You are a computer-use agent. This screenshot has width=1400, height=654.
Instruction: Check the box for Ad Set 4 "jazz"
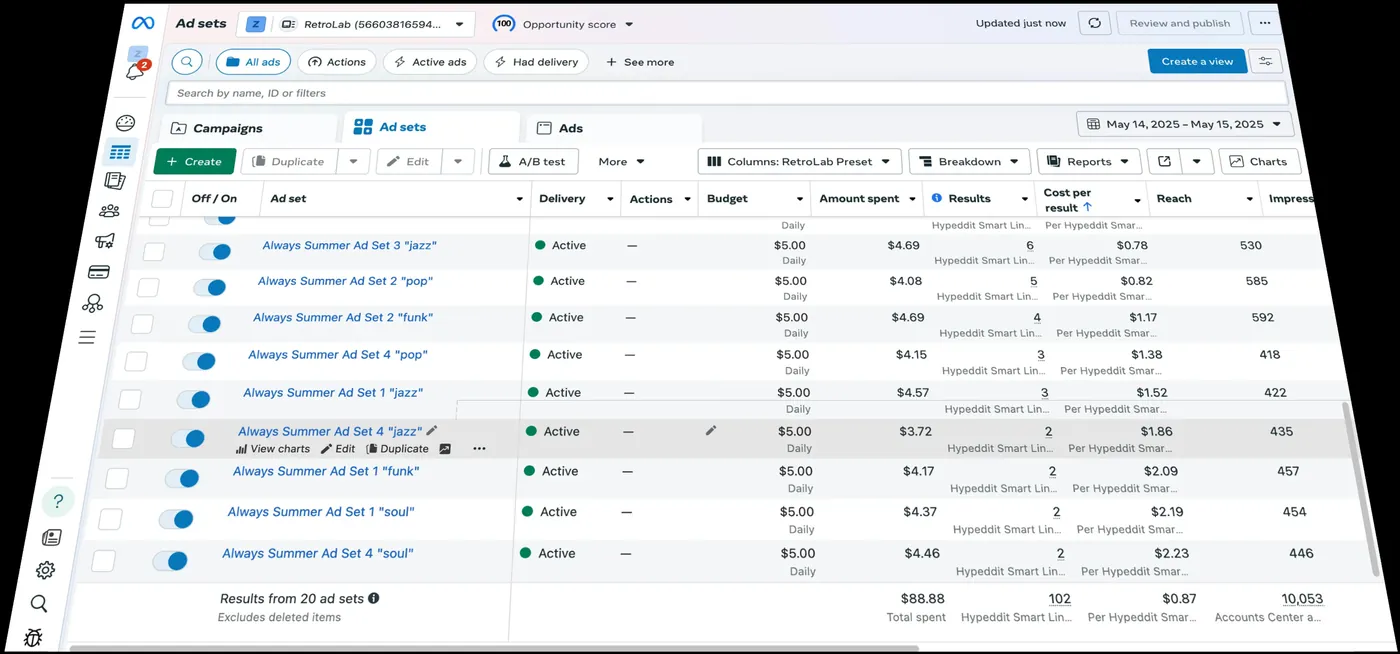click(123, 438)
